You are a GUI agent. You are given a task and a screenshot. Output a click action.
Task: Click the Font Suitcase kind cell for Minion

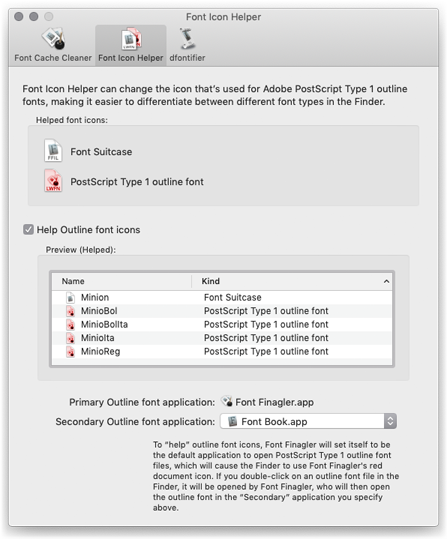pos(232,297)
